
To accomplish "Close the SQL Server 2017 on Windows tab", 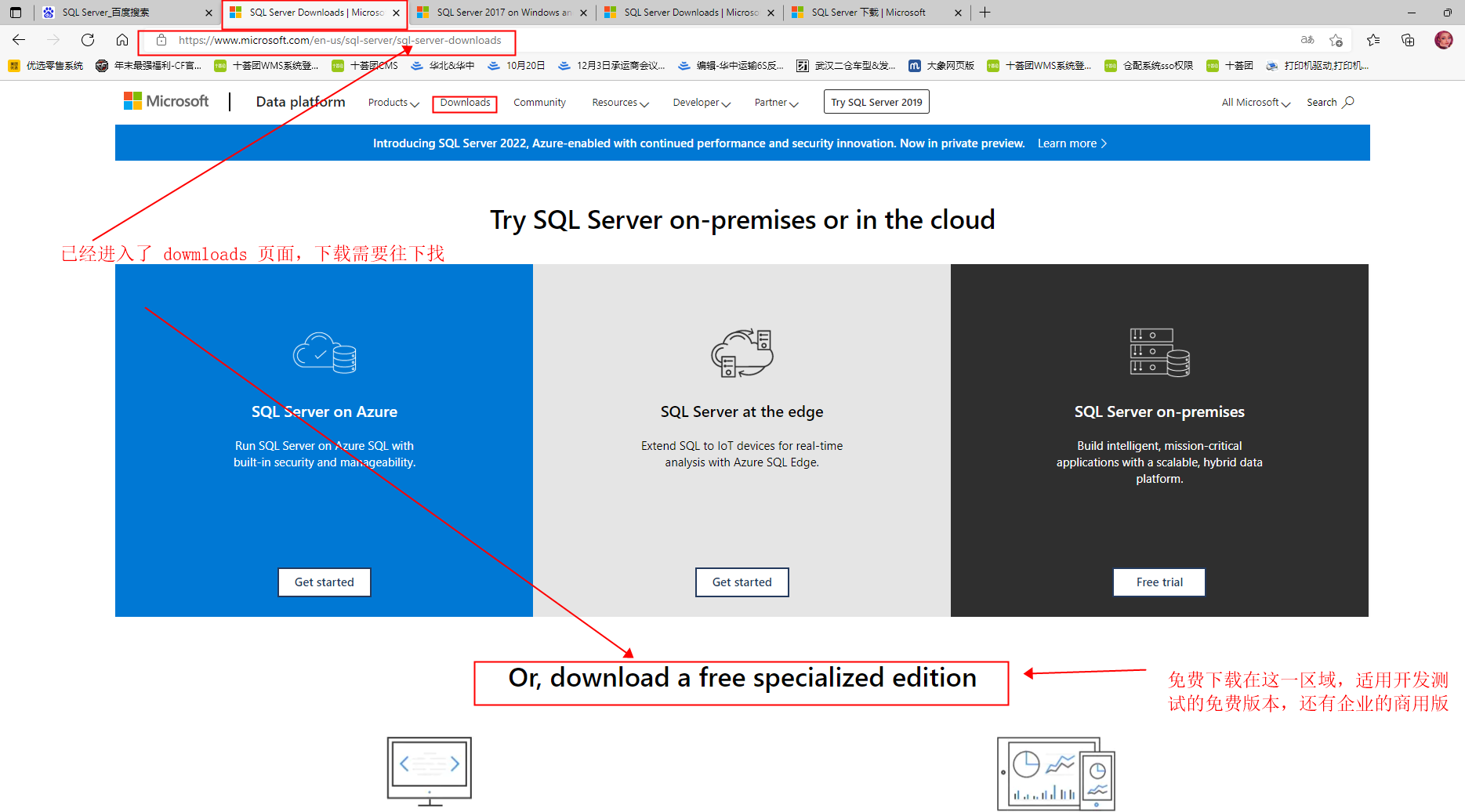I will coord(583,13).
